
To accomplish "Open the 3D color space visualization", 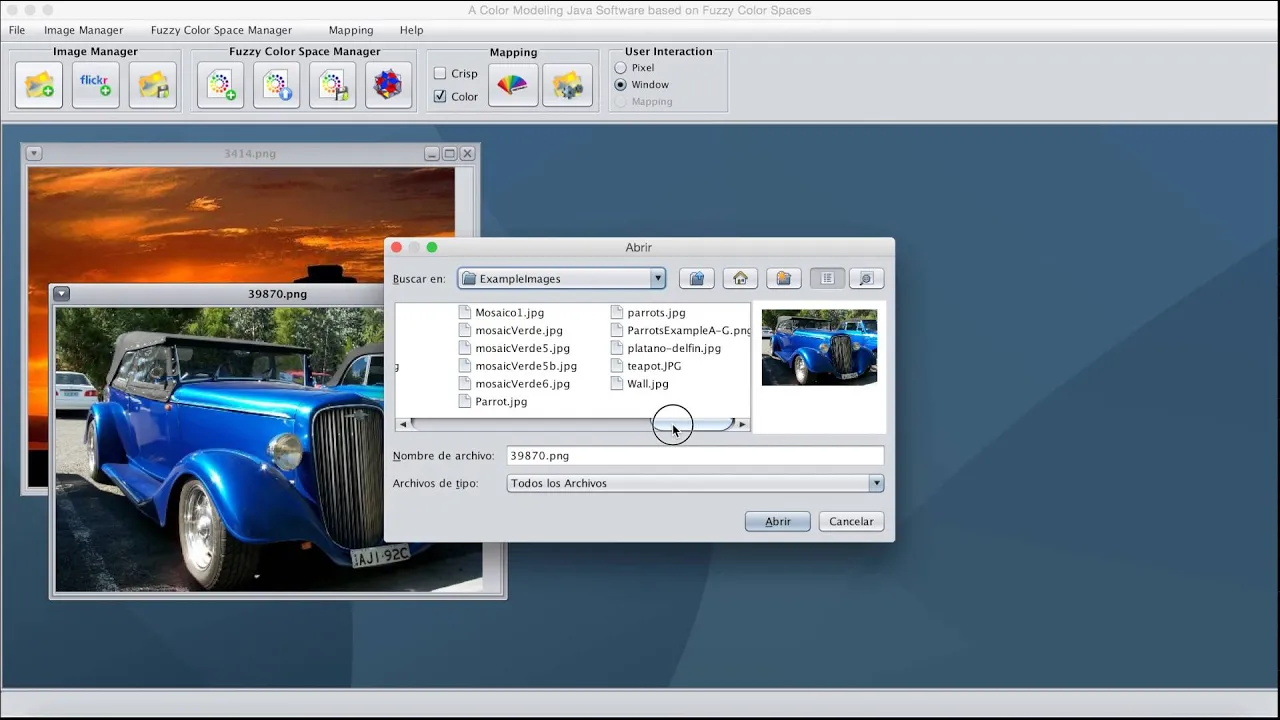I will [x=388, y=85].
